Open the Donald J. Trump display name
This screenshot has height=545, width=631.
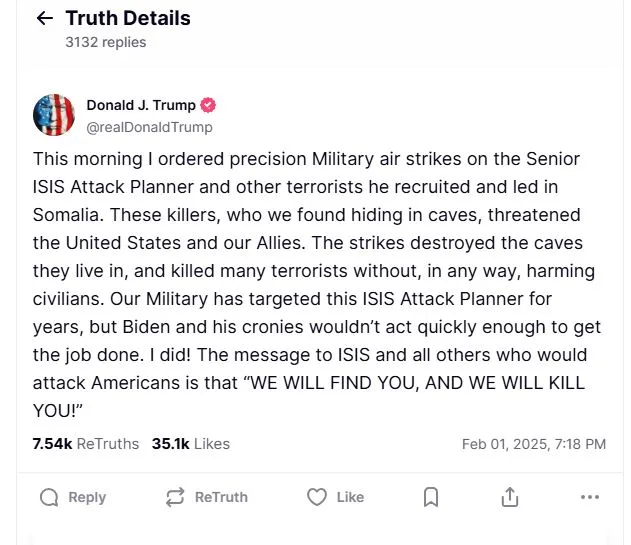[142, 105]
